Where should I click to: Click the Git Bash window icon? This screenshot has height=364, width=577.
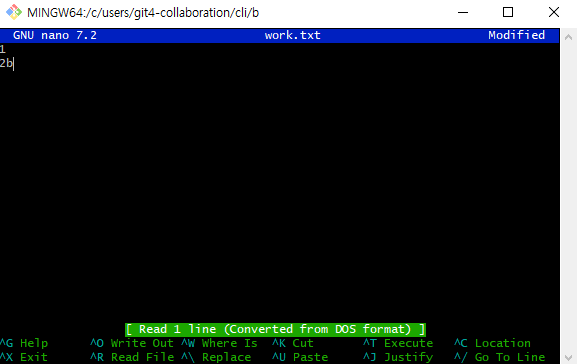click(x=14, y=12)
